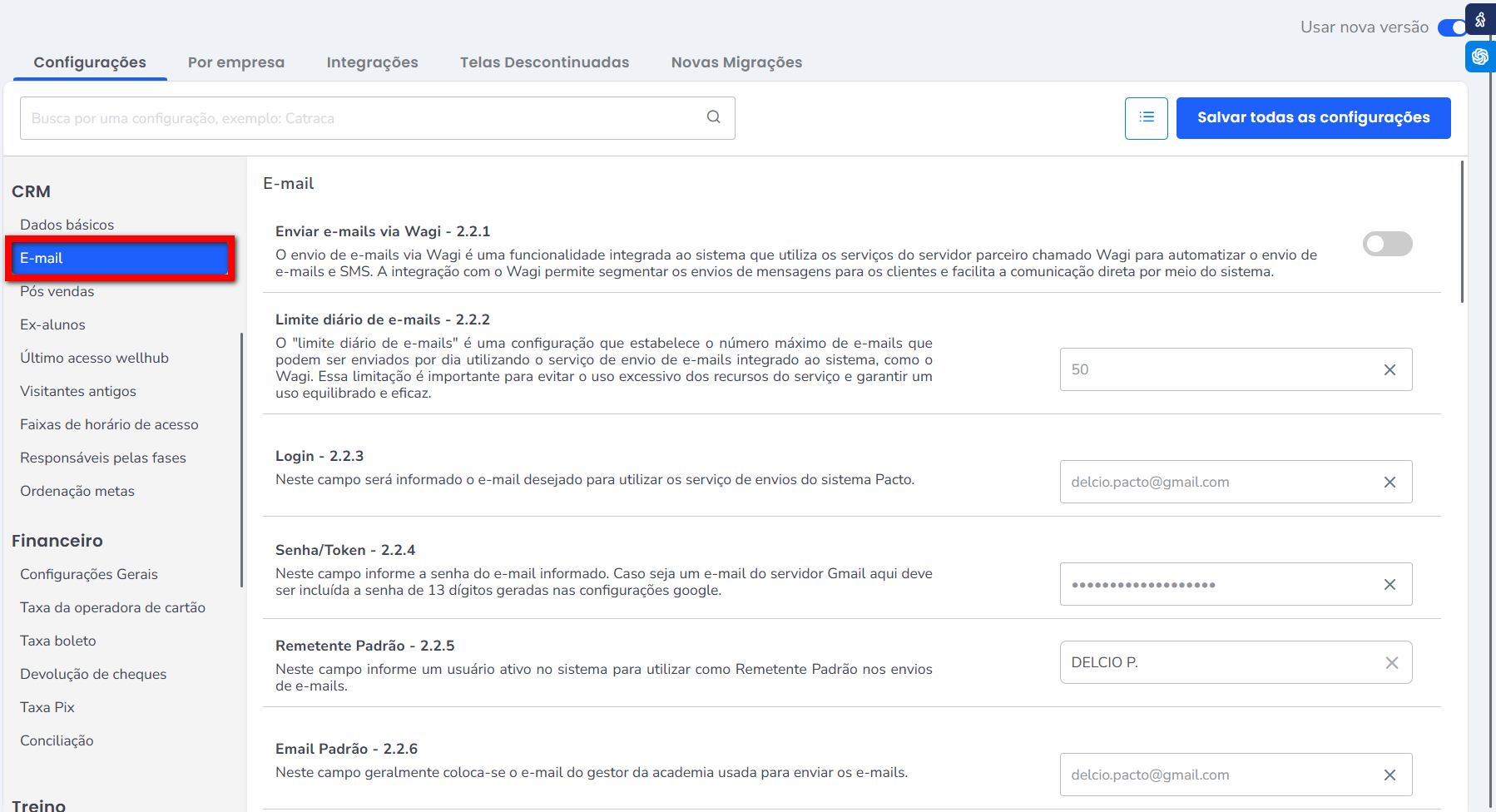The width and height of the screenshot is (1496, 812).
Task: Toggle Usar nova versão switch
Action: [1451, 27]
